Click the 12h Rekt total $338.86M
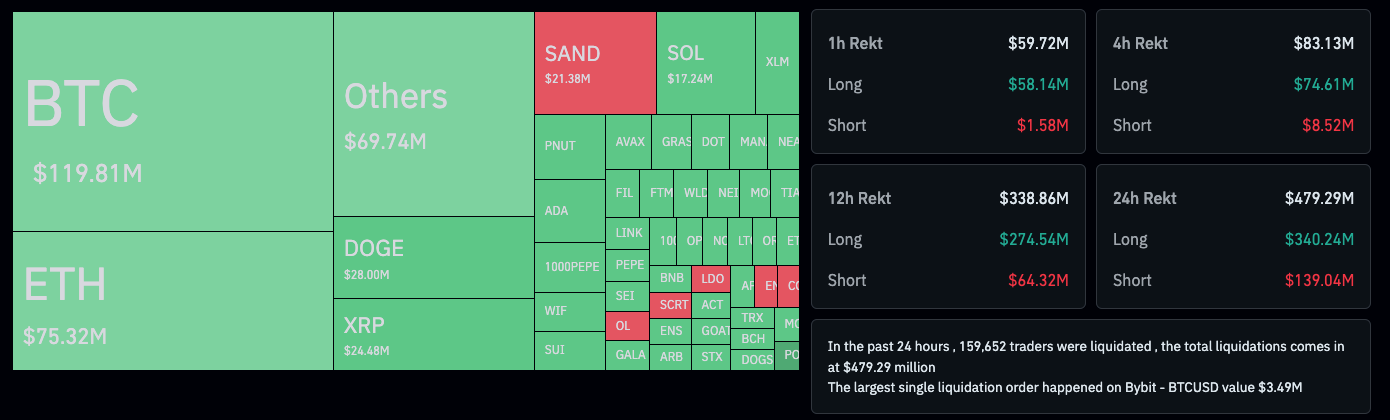1390x420 pixels. tap(1034, 198)
